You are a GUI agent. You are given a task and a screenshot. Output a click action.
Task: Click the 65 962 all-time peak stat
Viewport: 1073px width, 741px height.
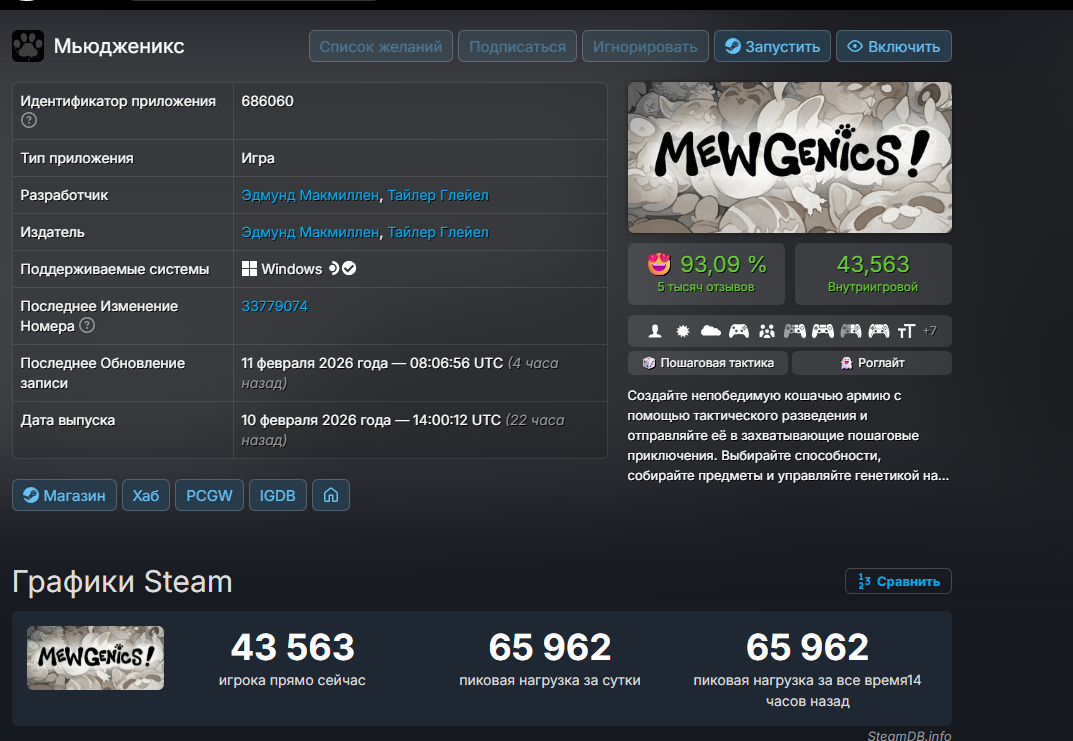807,669
